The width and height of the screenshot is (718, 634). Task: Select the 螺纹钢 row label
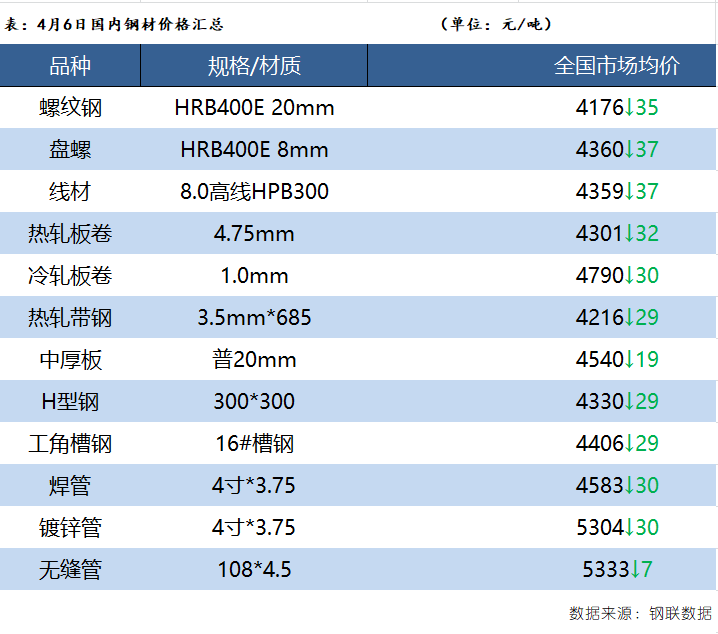(70, 108)
